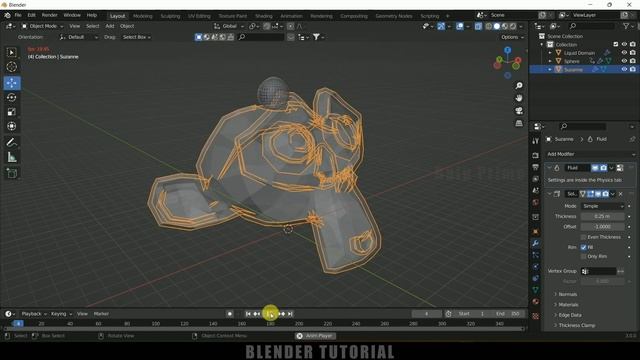This screenshot has height=360, width=640.
Task: Activate the Rotate tool
Action: point(11,97)
